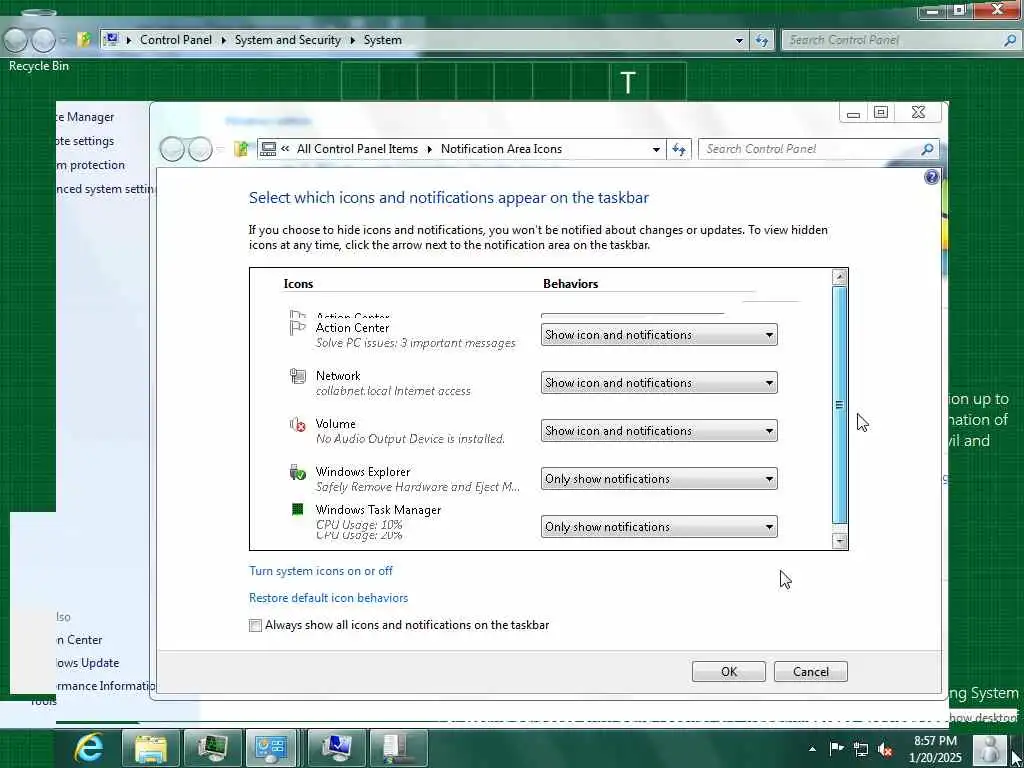Screen dimensions: 1024x768
Task: Expand arrow after All Control Panel Items breadcrumb
Action: pos(429,150)
